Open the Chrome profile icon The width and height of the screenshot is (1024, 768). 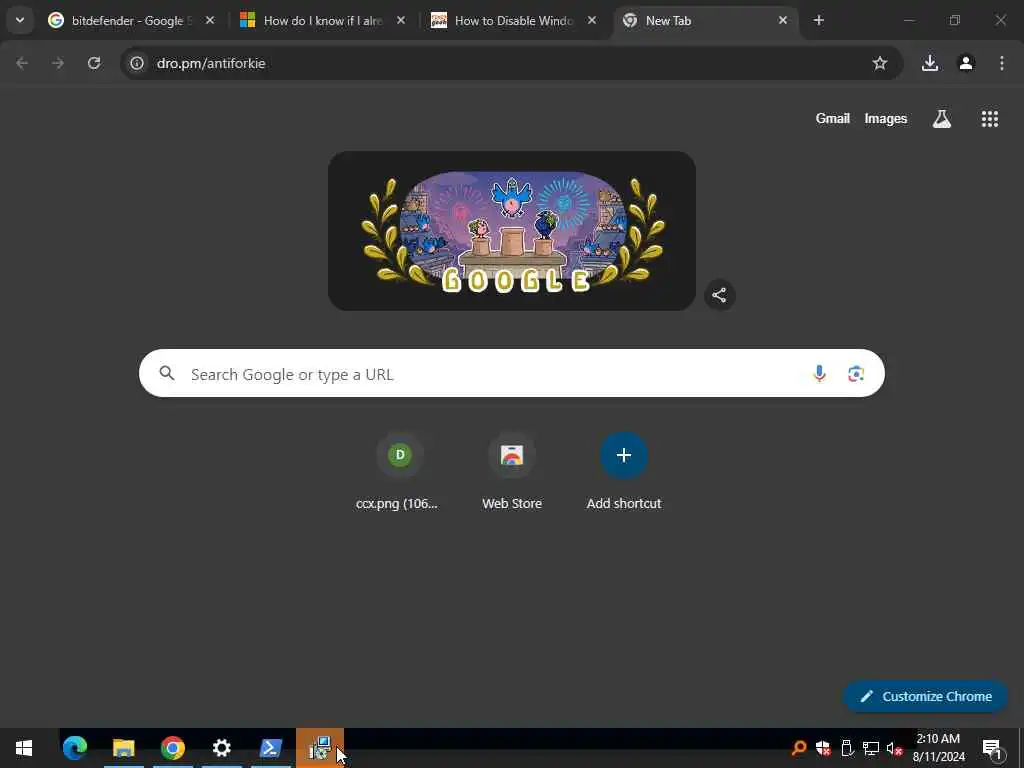click(x=966, y=63)
